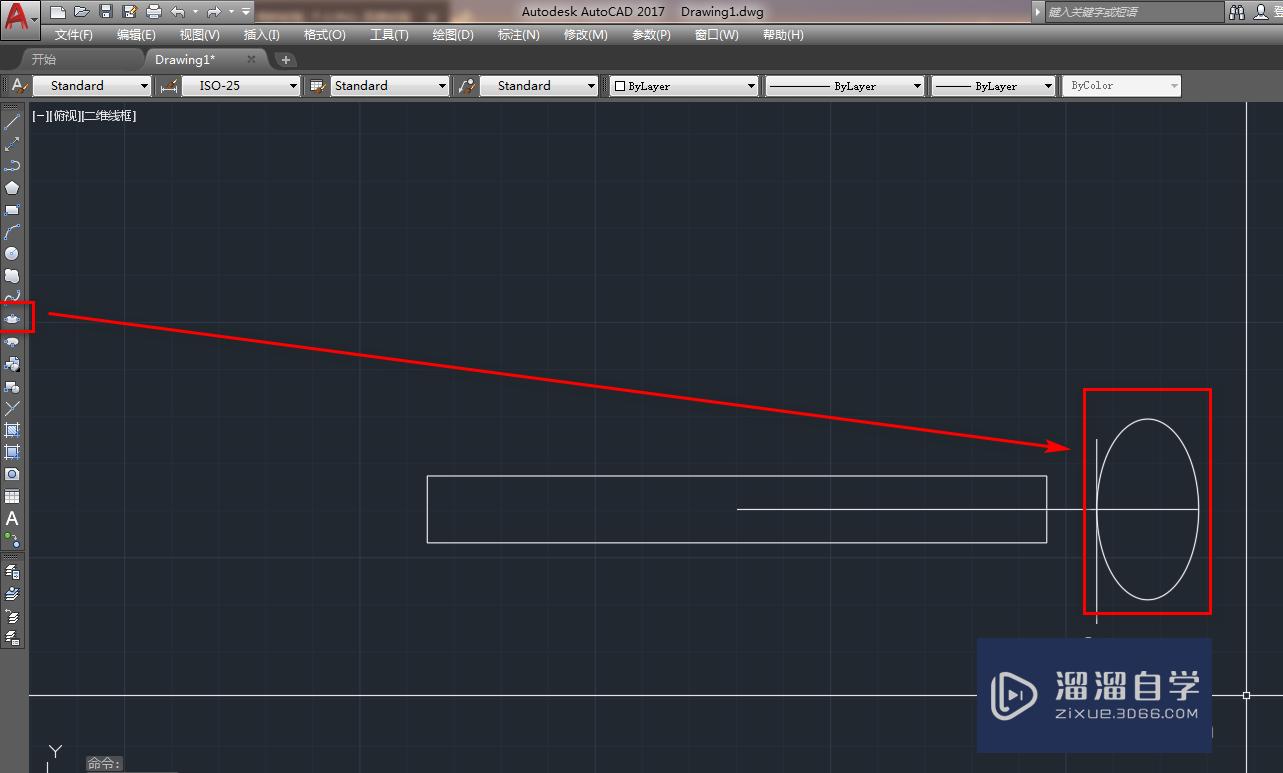Select the Construction Line tool

click(12, 144)
